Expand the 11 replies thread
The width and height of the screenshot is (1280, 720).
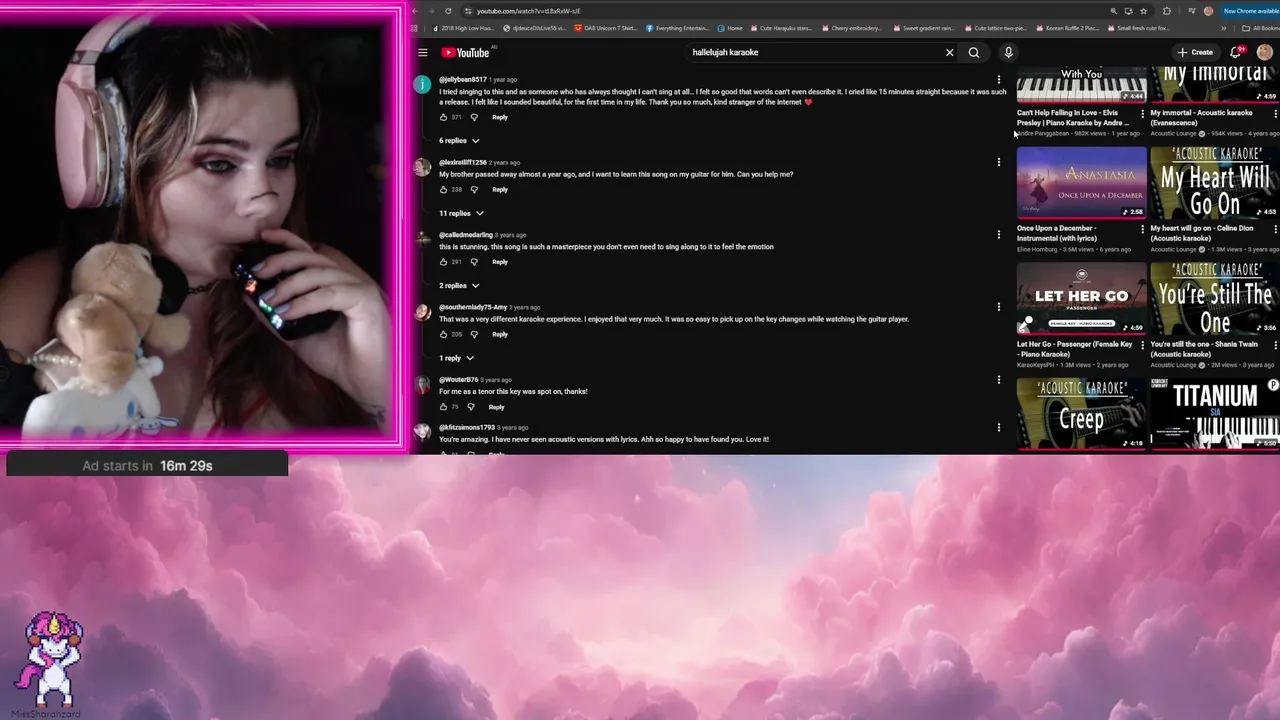tap(461, 213)
